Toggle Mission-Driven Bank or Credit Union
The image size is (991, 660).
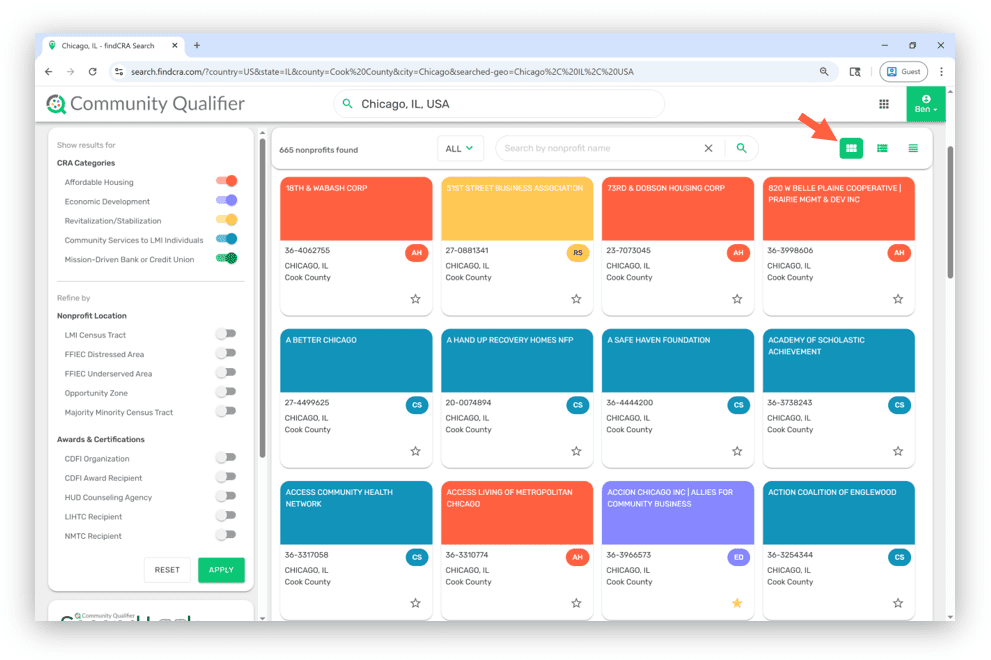point(226,259)
